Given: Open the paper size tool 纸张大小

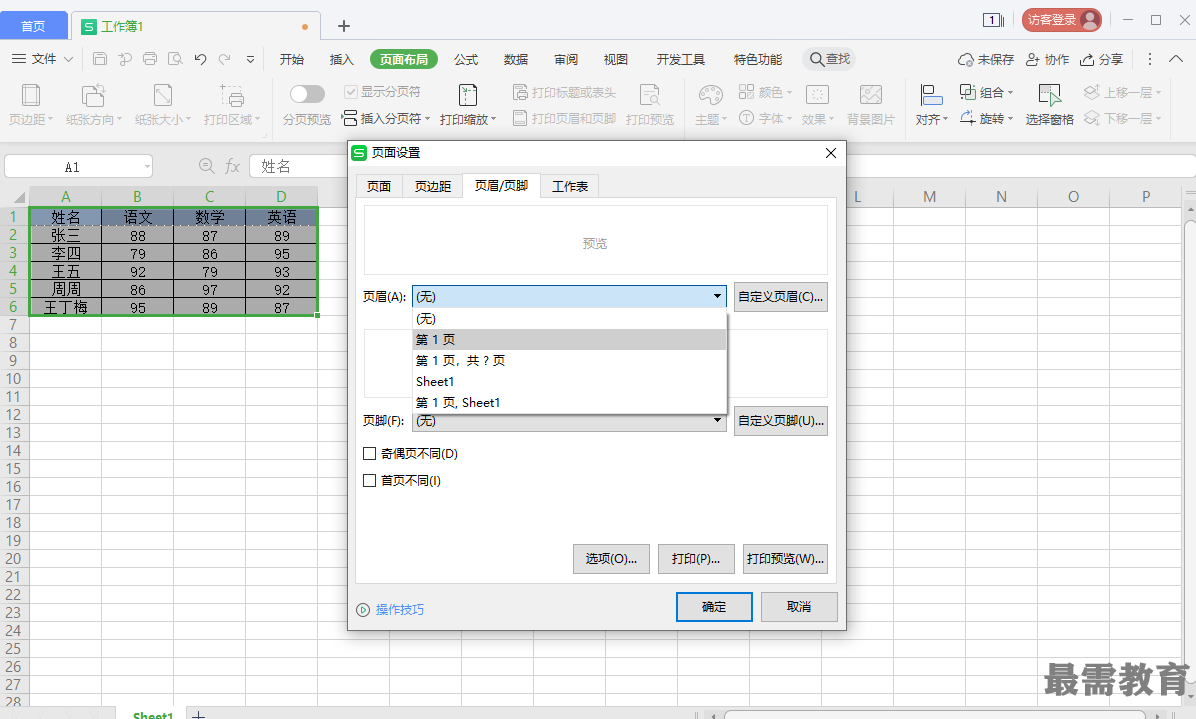Looking at the screenshot, I should 163,104.
